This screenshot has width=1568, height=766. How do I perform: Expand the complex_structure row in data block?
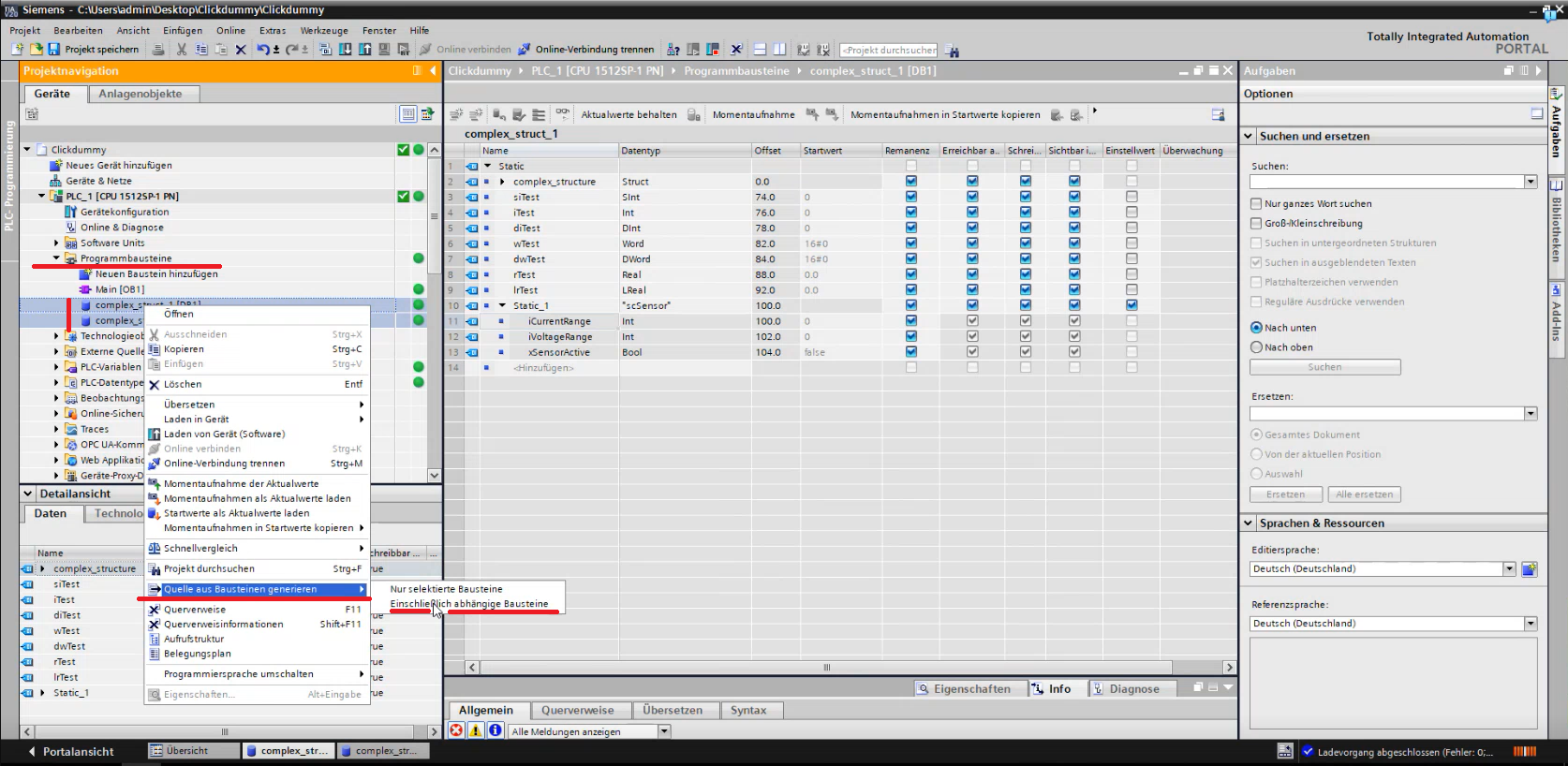point(502,182)
